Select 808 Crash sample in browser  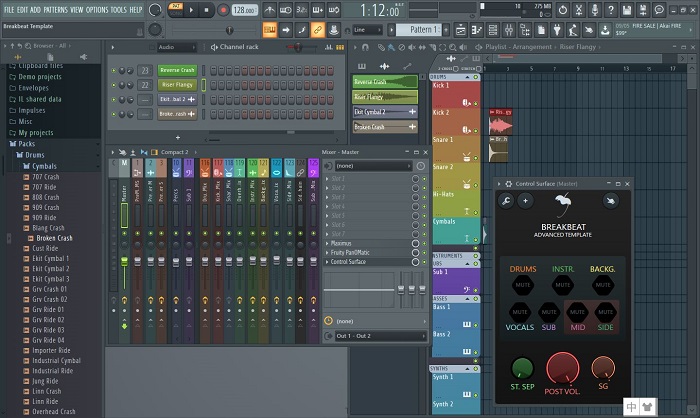click(46, 197)
